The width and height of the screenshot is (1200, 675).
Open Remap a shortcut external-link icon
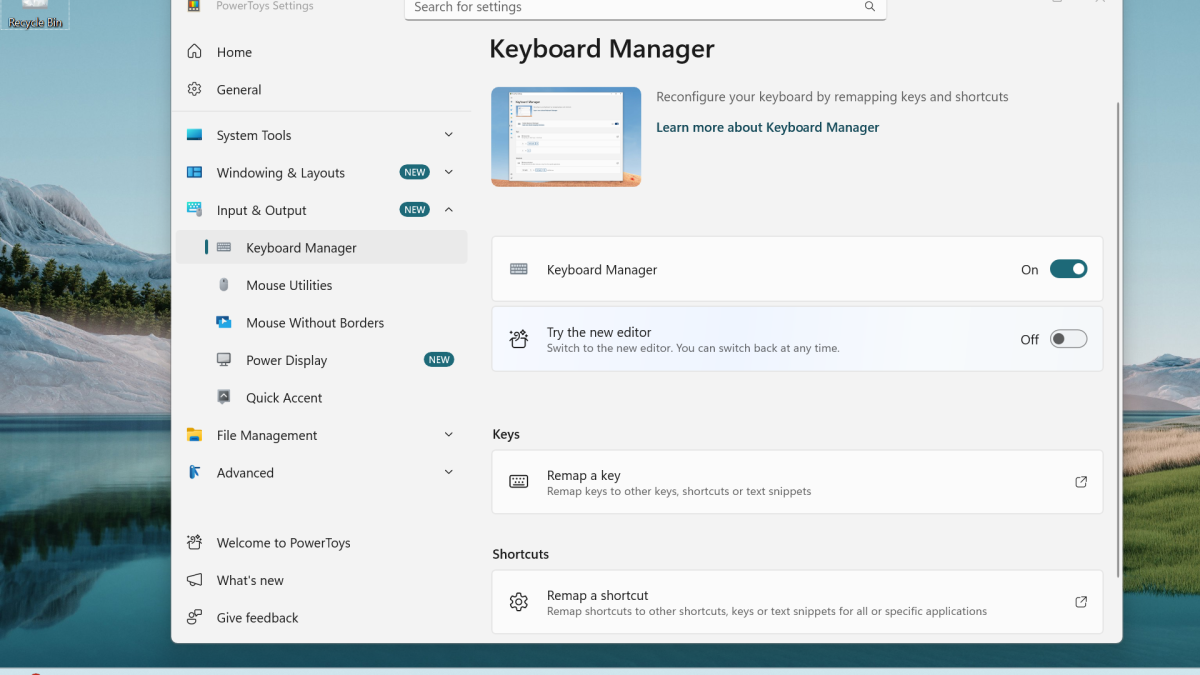tap(1081, 602)
